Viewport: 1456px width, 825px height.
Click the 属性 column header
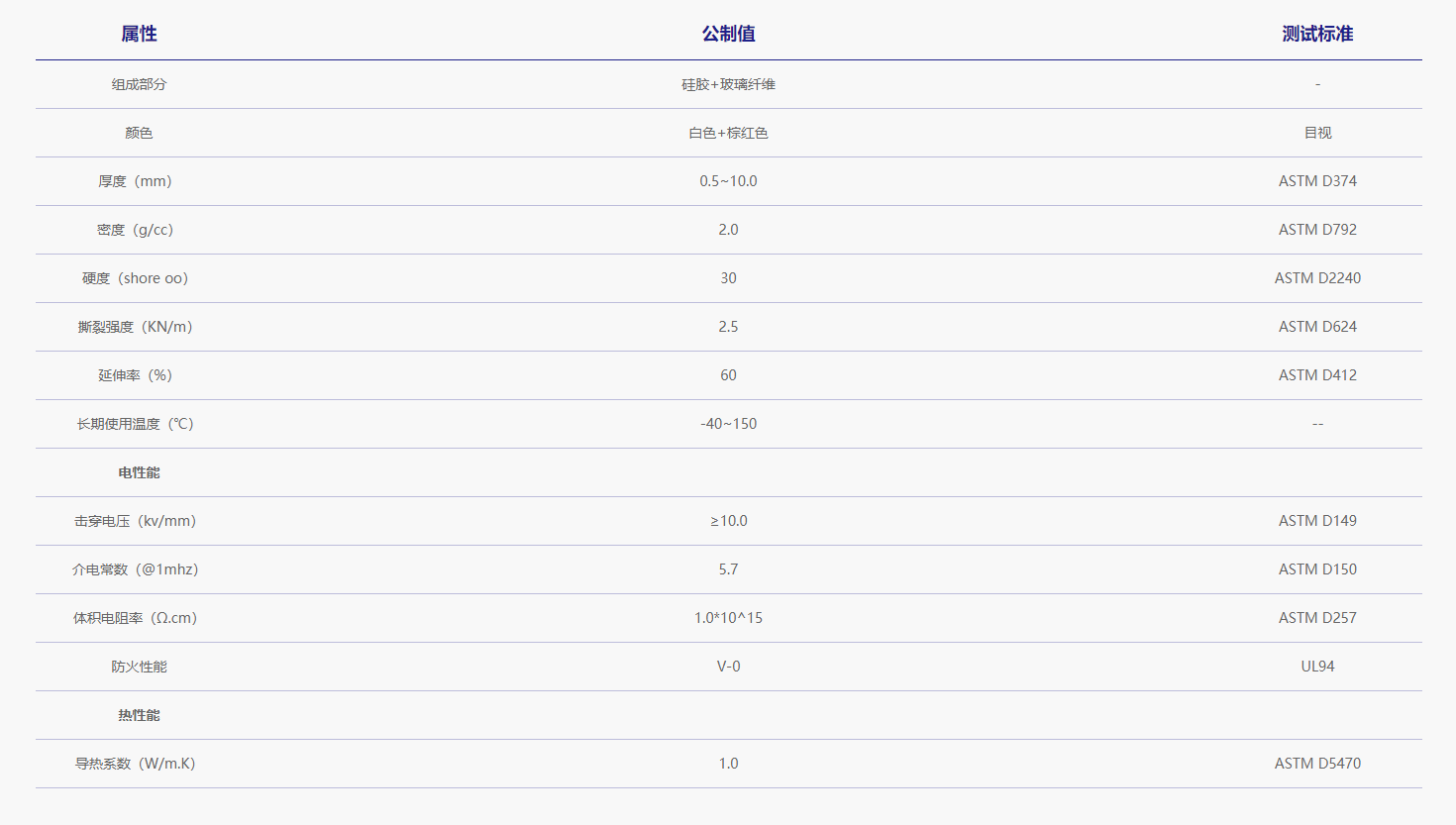coord(139,34)
